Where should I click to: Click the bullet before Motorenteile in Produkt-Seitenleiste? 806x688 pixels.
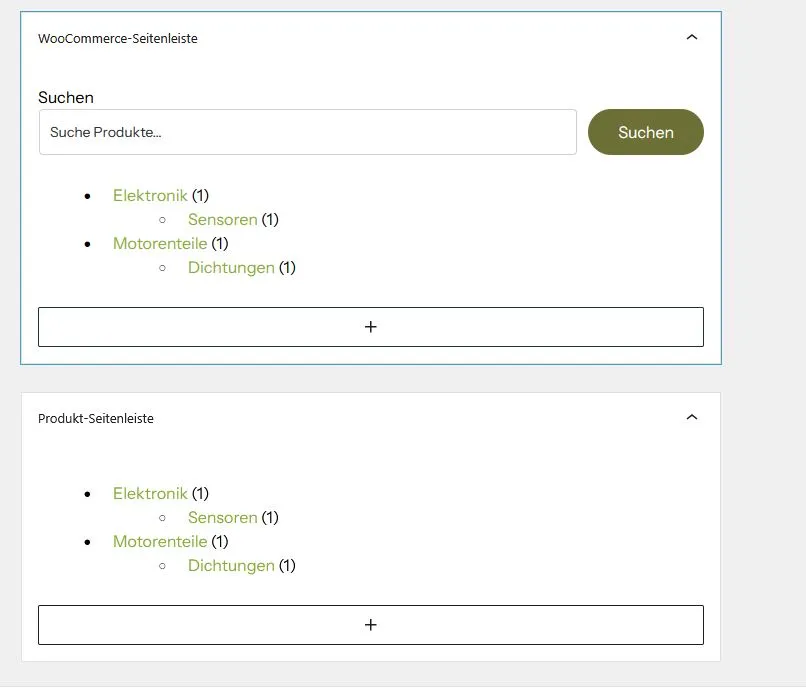click(87, 542)
